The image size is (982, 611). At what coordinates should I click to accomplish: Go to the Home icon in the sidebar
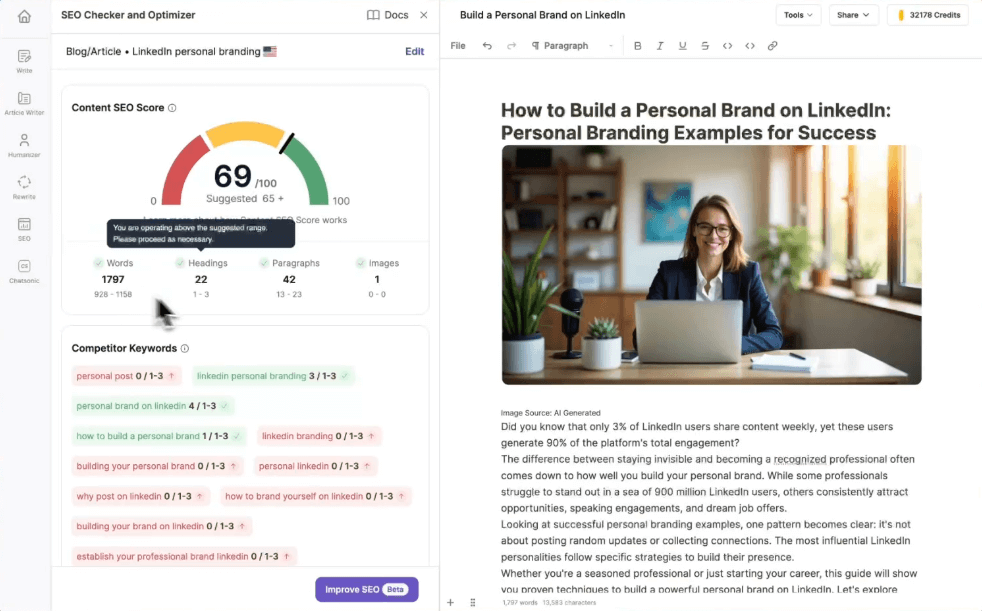coord(24,16)
